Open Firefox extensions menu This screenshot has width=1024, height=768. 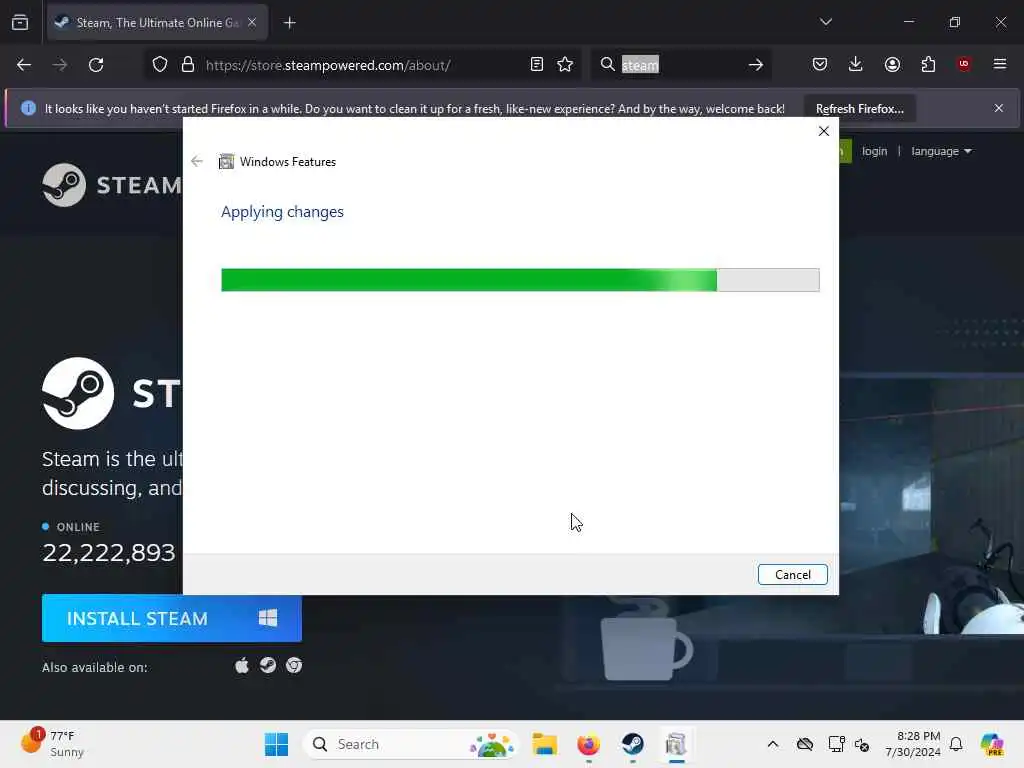[x=928, y=64]
